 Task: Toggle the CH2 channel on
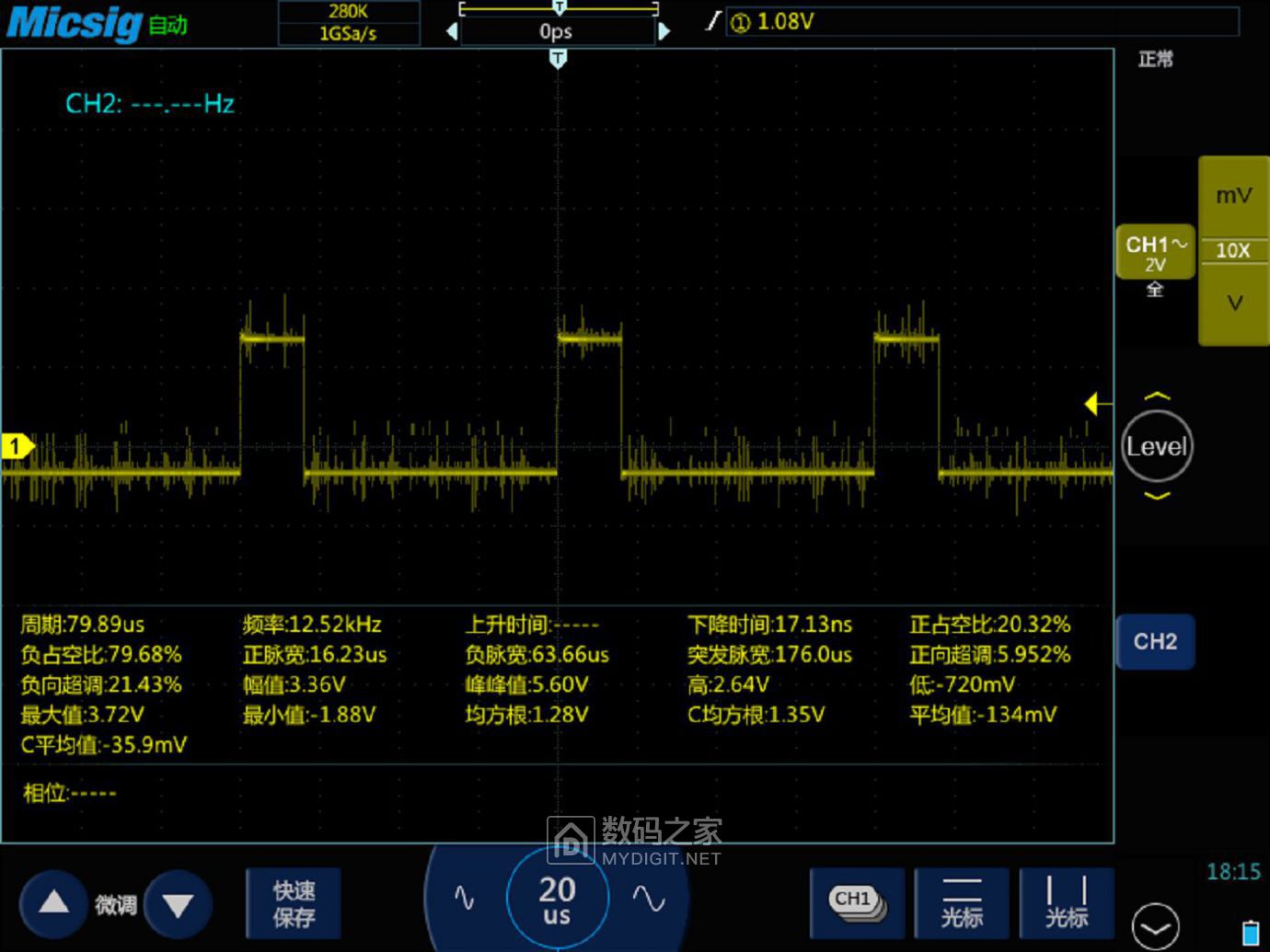[1155, 641]
